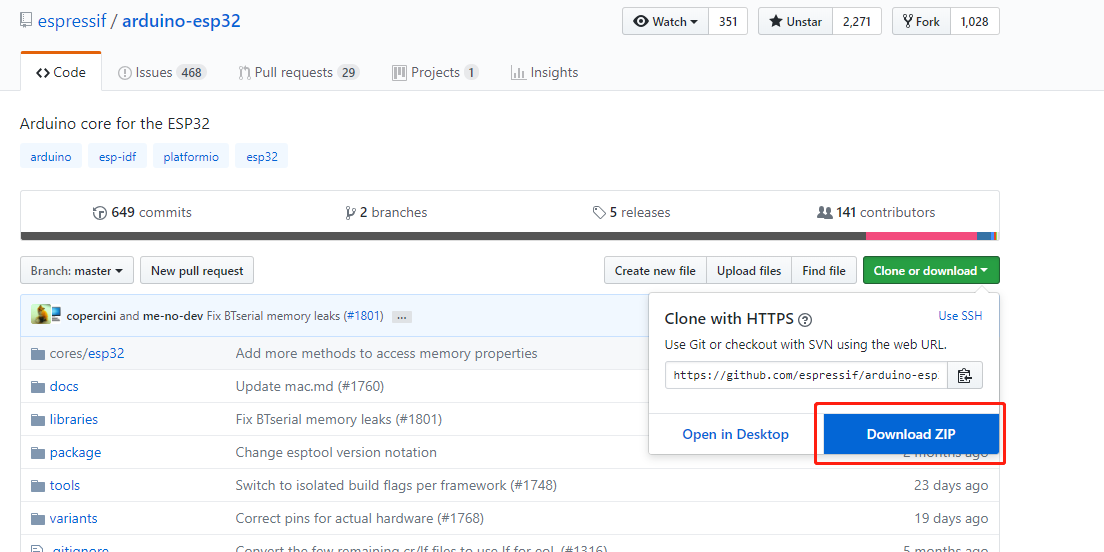
Task: View the 5 releases page
Action: click(x=632, y=213)
